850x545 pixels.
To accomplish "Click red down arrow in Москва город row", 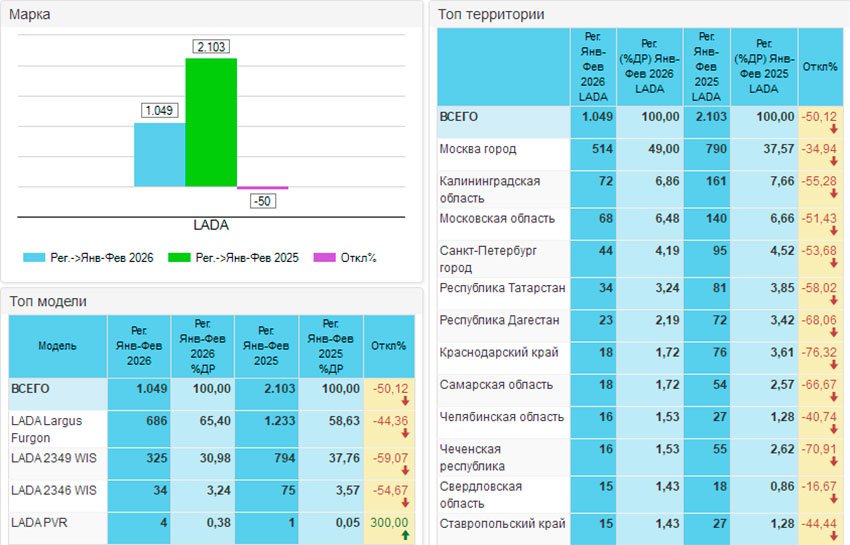I will point(833,160).
